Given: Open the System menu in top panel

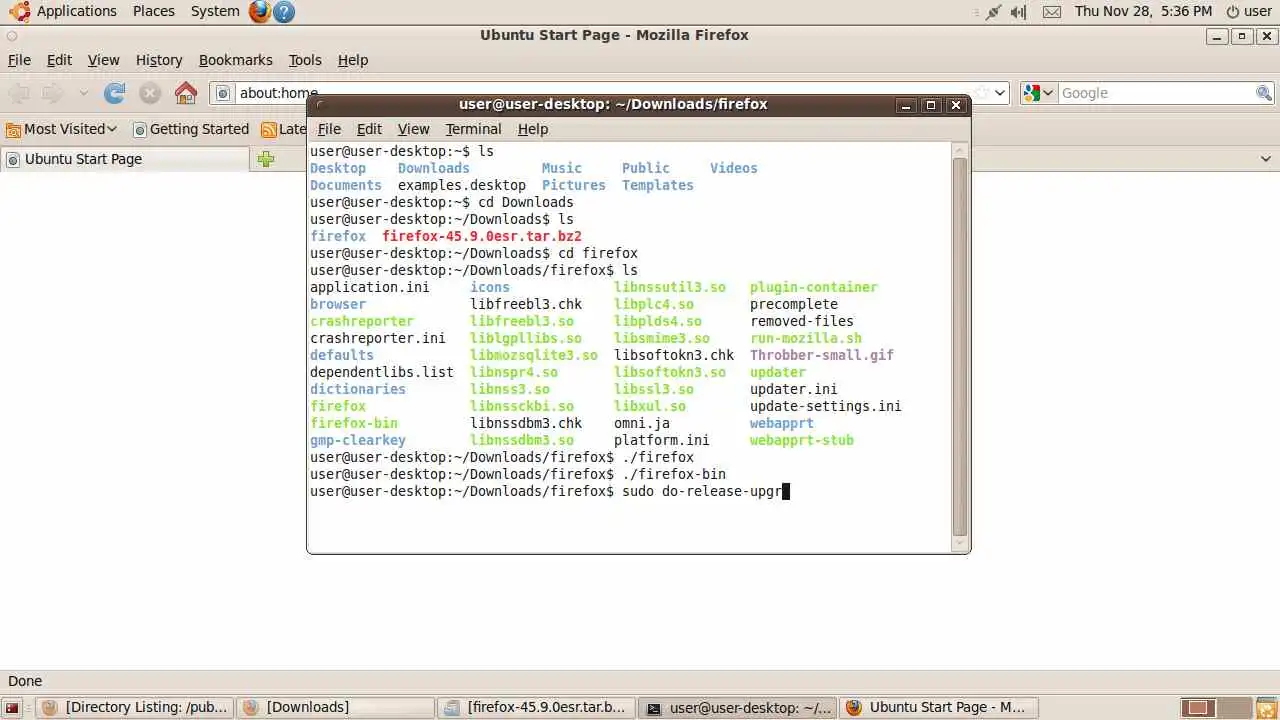Looking at the screenshot, I should pos(215,11).
